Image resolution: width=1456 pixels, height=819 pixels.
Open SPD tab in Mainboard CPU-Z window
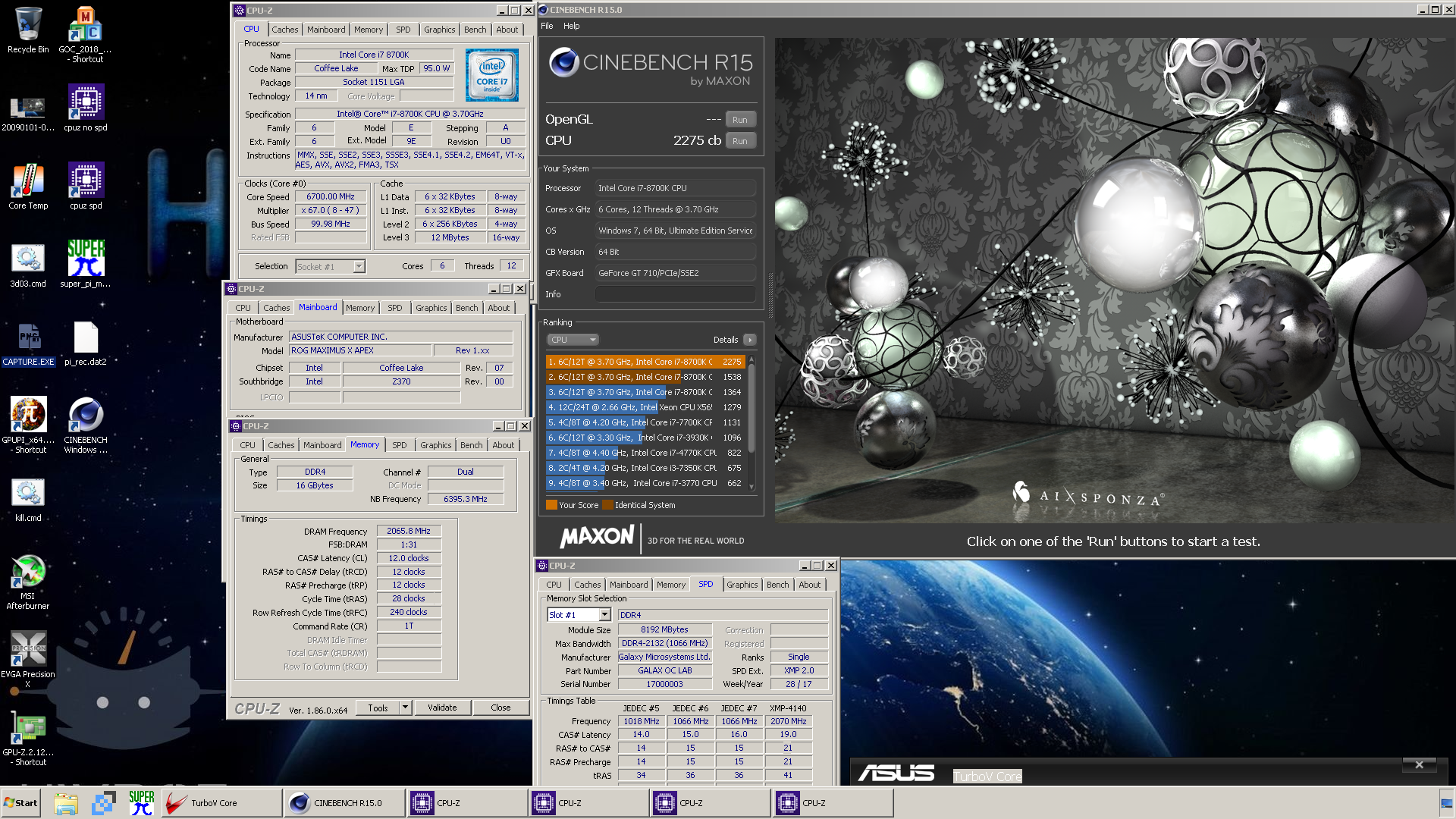point(395,308)
